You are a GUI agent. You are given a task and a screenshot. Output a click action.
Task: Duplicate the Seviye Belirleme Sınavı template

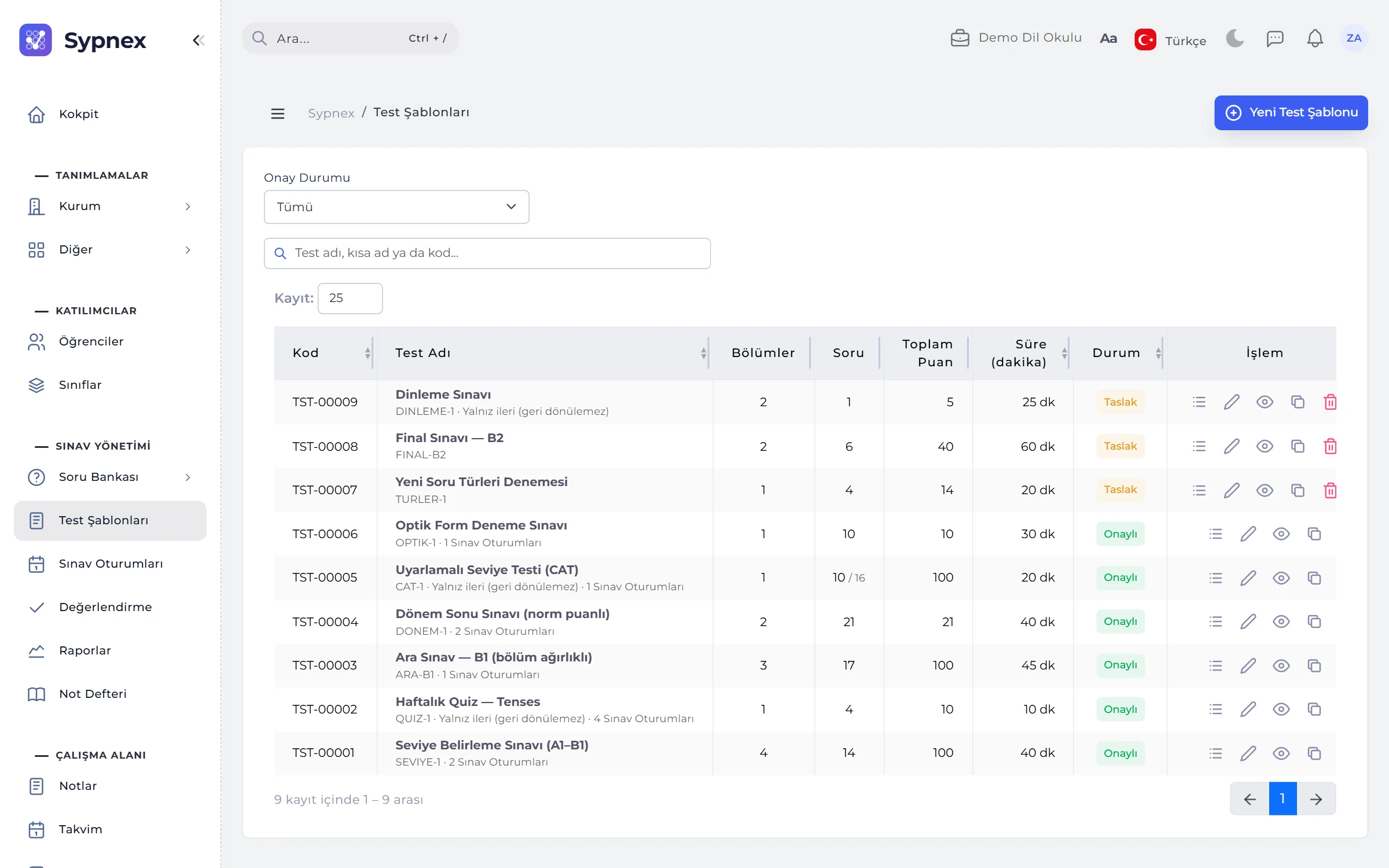pos(1314,753)
